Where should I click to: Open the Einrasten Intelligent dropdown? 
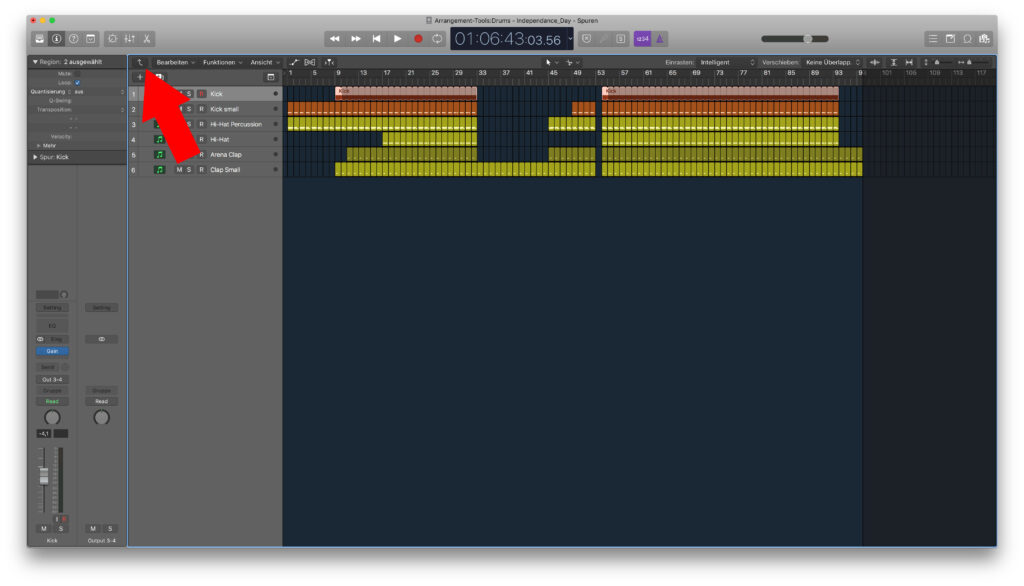727,62
